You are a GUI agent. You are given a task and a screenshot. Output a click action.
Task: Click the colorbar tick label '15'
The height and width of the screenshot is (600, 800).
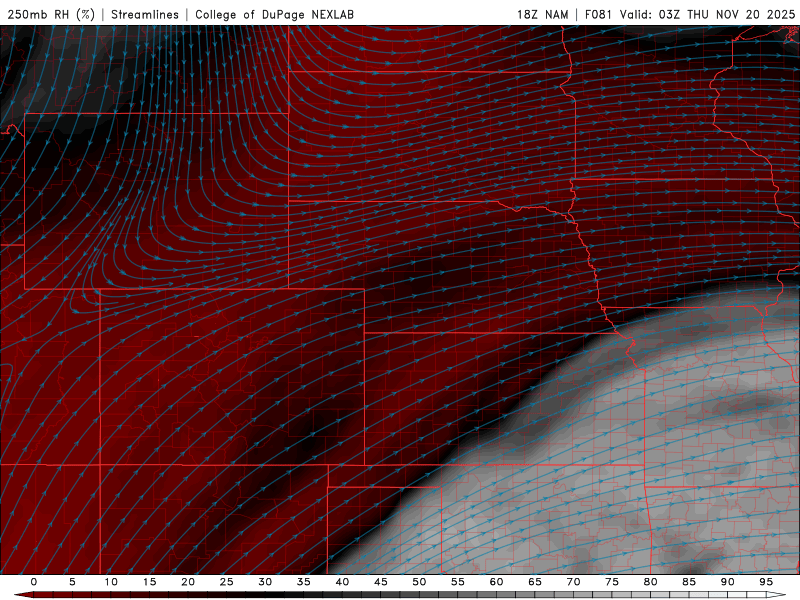pyautogui.click(x=149, y=582)
